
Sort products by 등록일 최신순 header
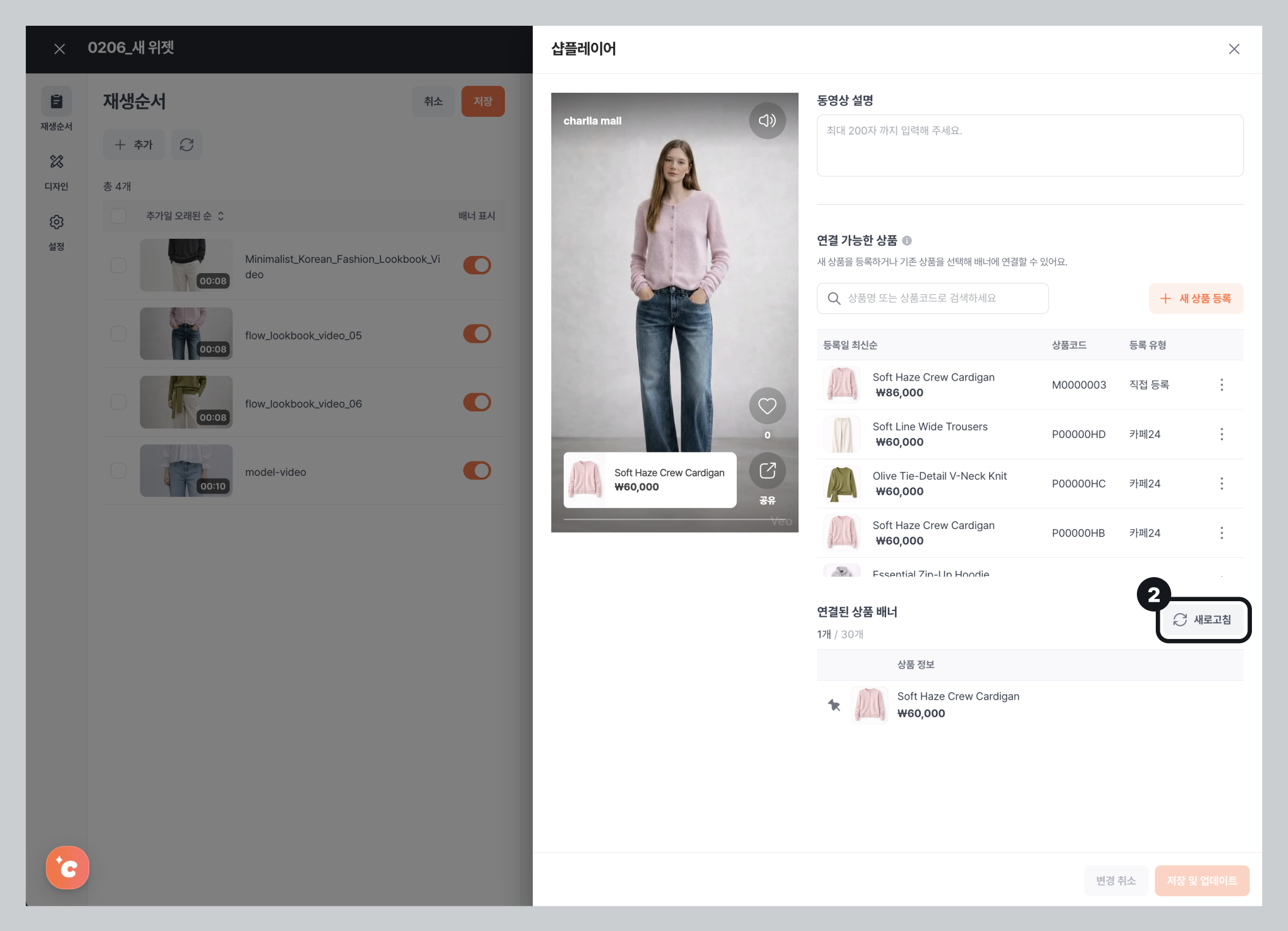850,345
